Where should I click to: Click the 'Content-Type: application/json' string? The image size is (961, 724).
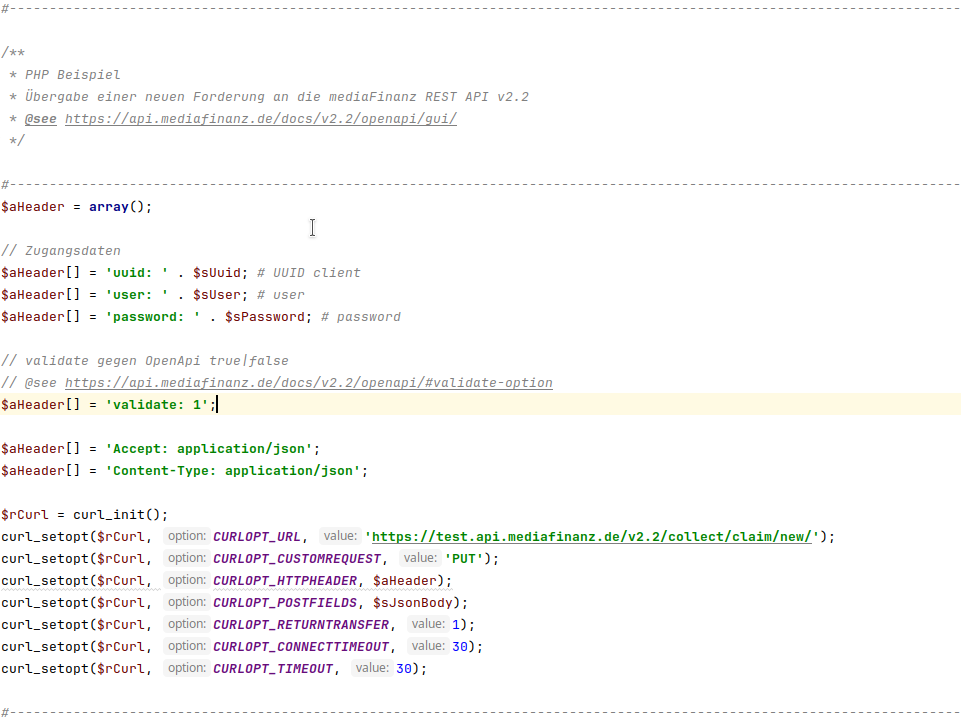233,471
